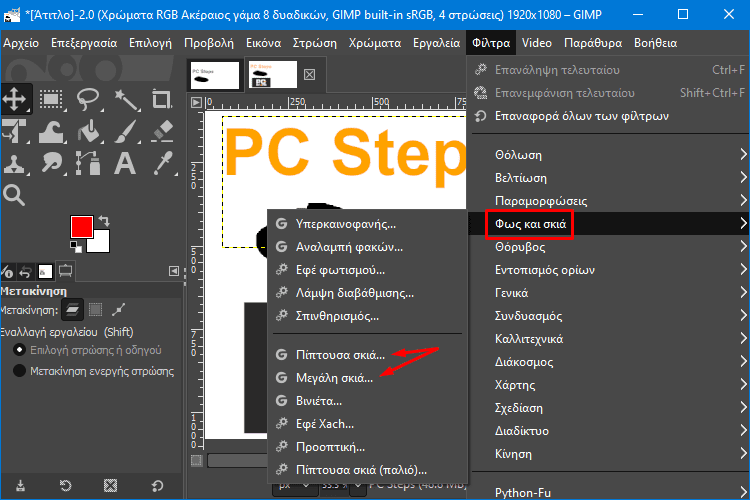
Task: Select the Color Picker tool
Action: tap(164, 163)
